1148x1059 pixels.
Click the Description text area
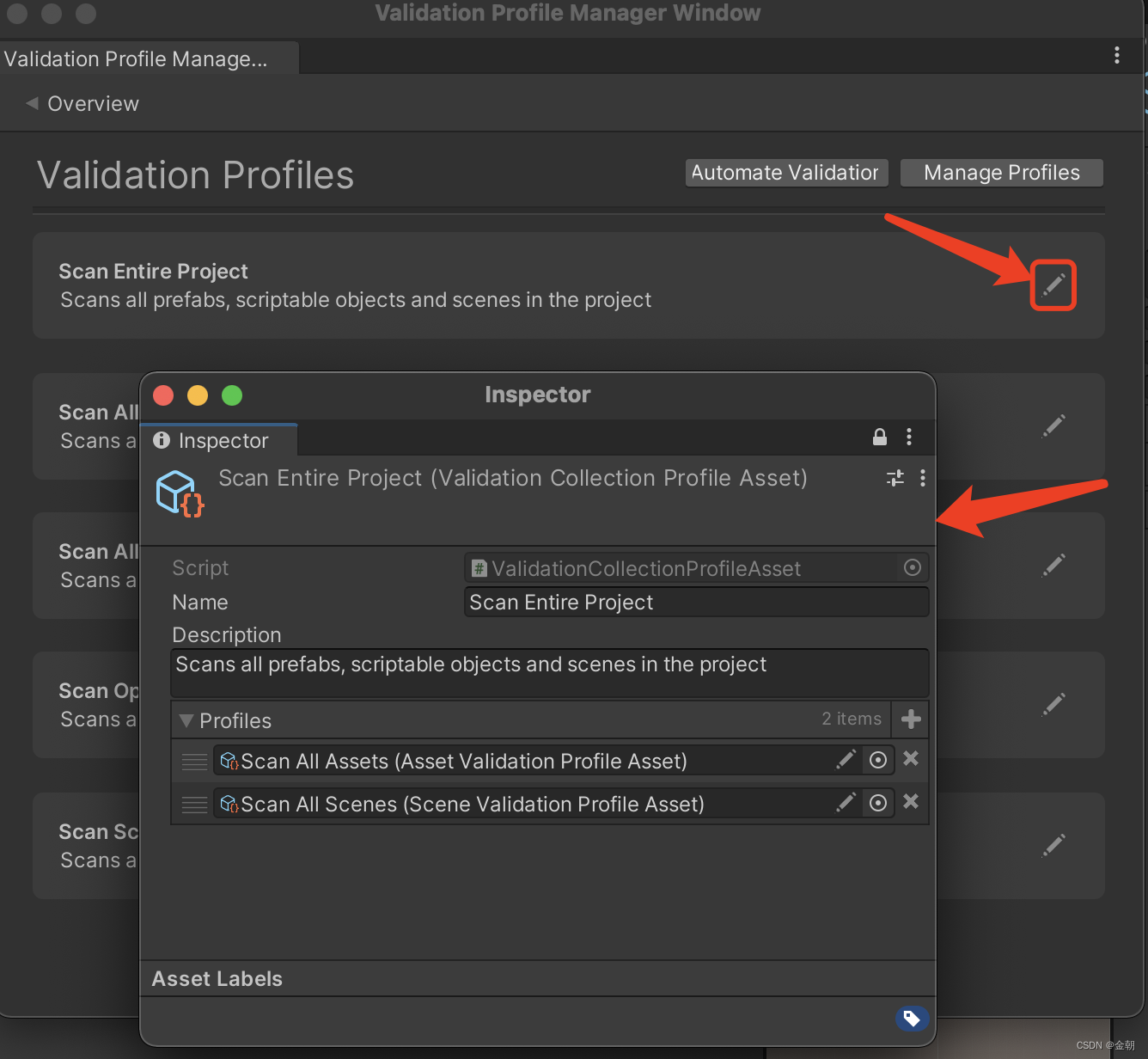[550, 672]
